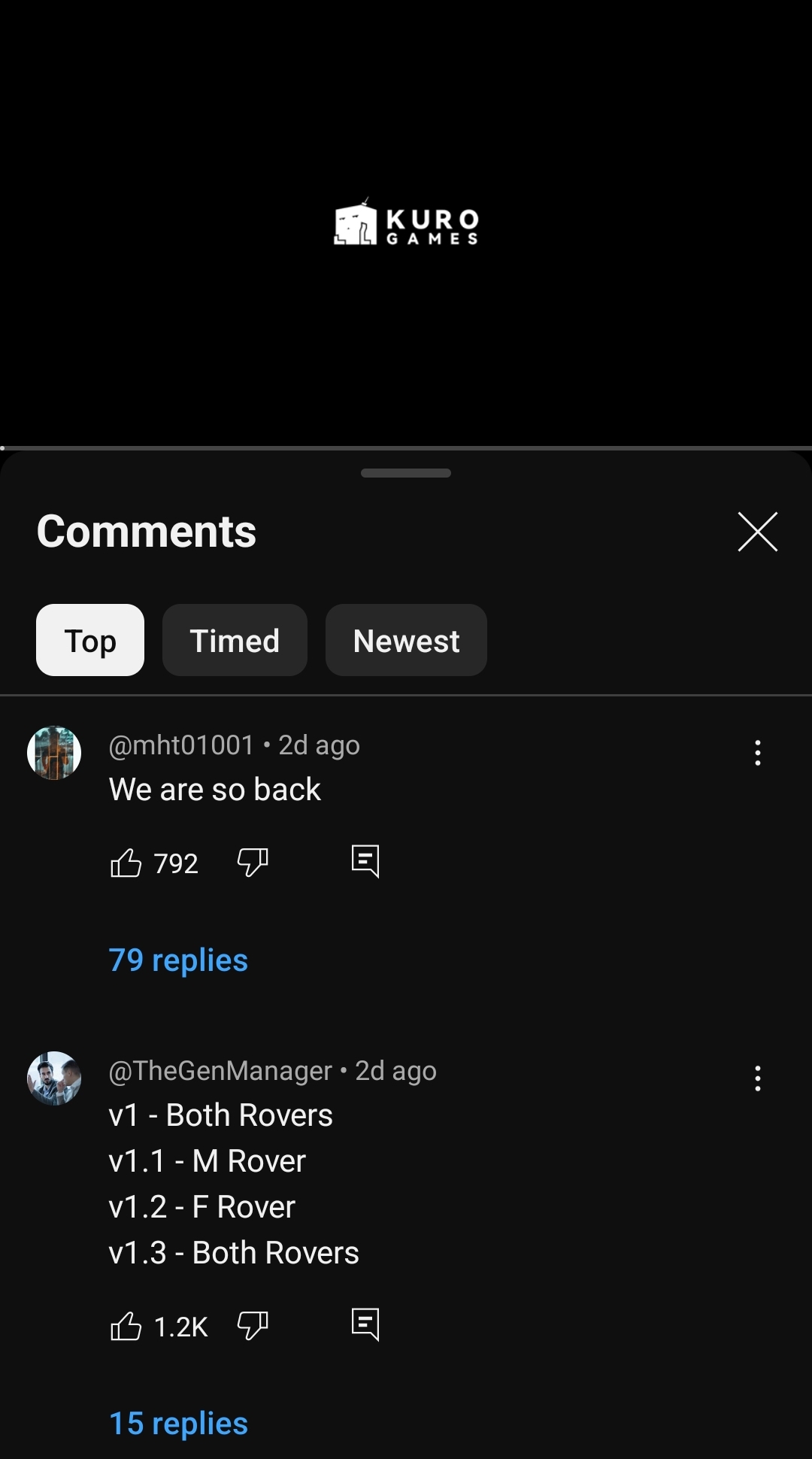This screenshot has width=812, height=1459.
Task: Expand the 79 replies thread
Action: point(178,960)
